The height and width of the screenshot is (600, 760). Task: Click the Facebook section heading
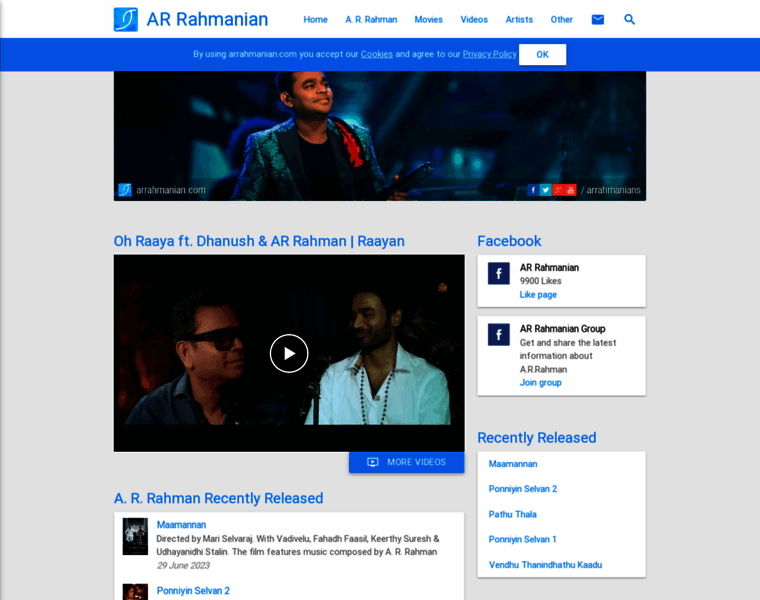(x=509, y=241)
